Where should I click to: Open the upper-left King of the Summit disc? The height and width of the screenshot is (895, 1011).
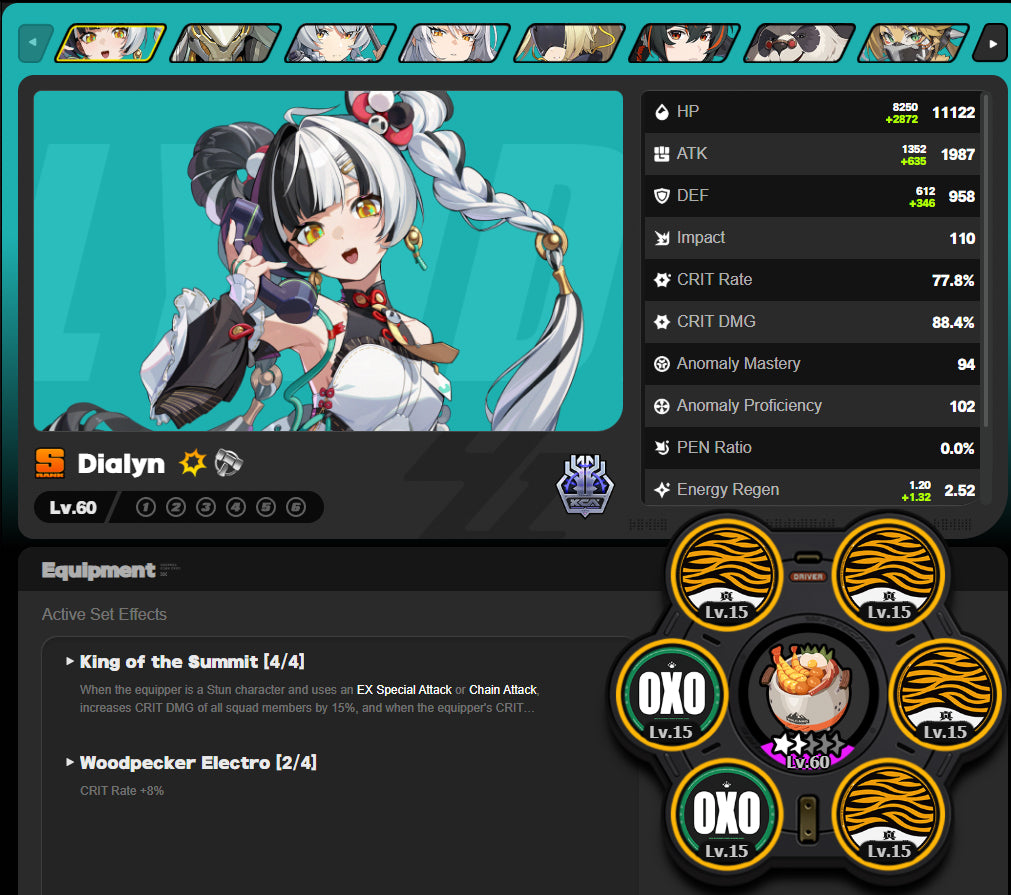(x=727, y=573)
